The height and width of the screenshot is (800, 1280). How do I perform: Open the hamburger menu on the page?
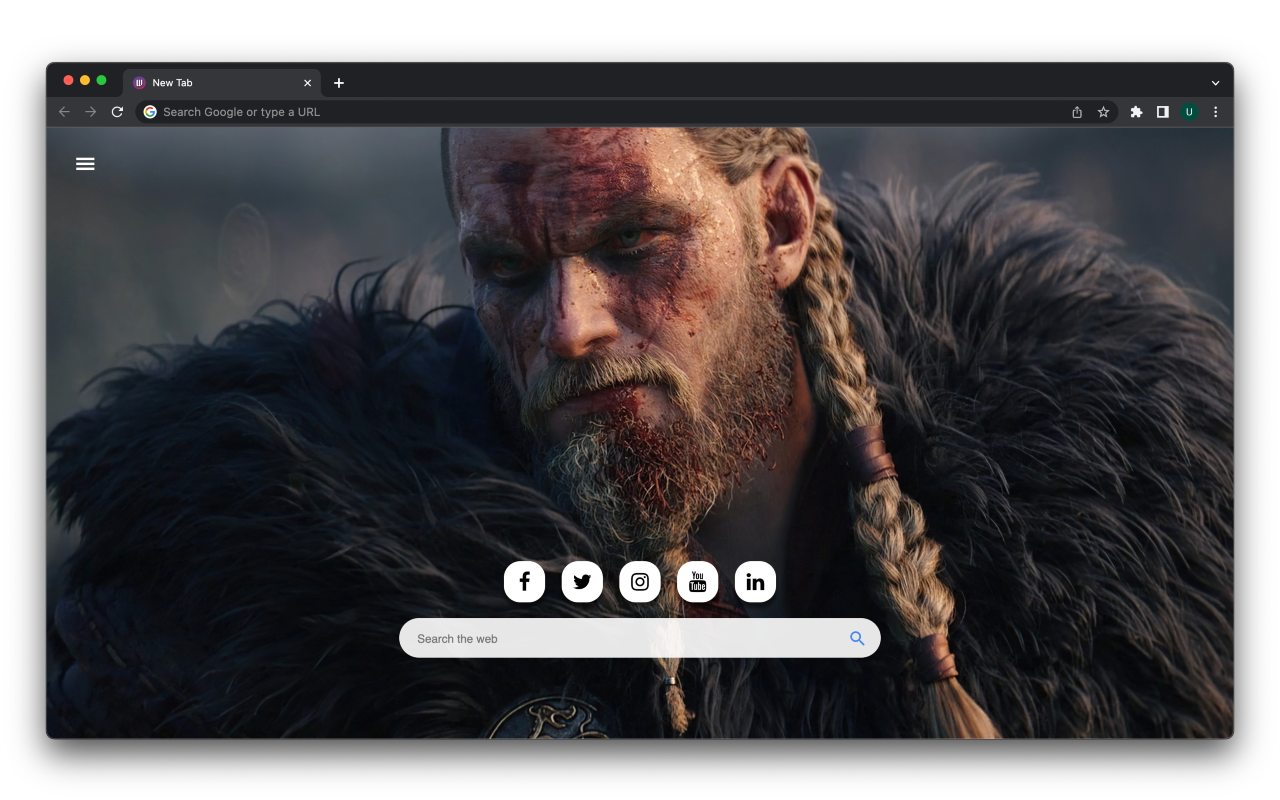click(x=85, y=164)
